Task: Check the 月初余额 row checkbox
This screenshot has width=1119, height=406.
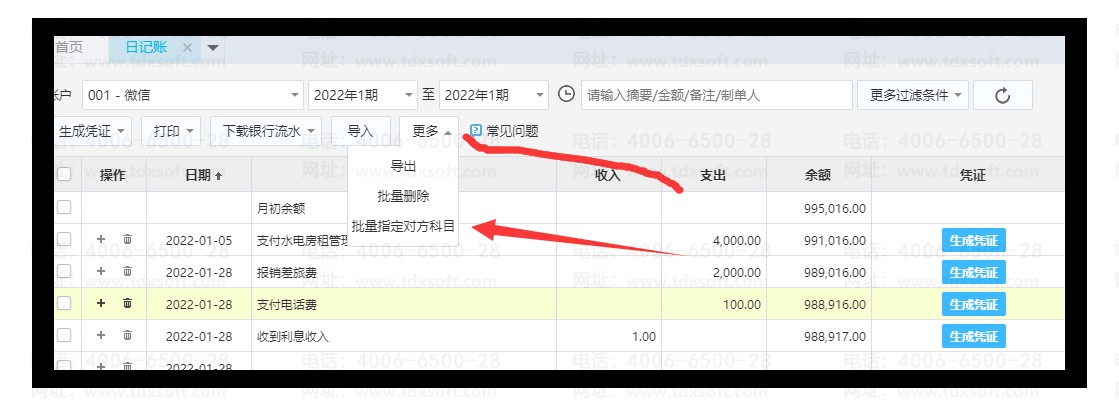Action: (x=64, y=208)
